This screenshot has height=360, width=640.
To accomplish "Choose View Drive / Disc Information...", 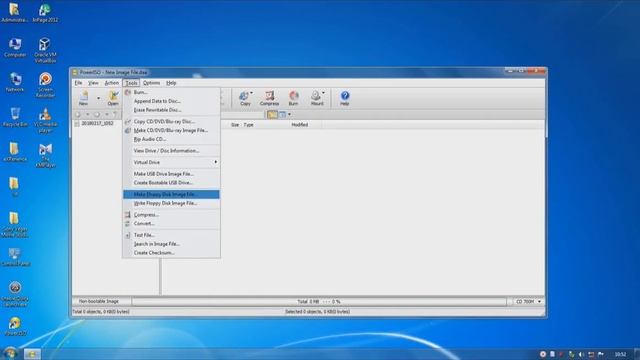I will 171,151.
